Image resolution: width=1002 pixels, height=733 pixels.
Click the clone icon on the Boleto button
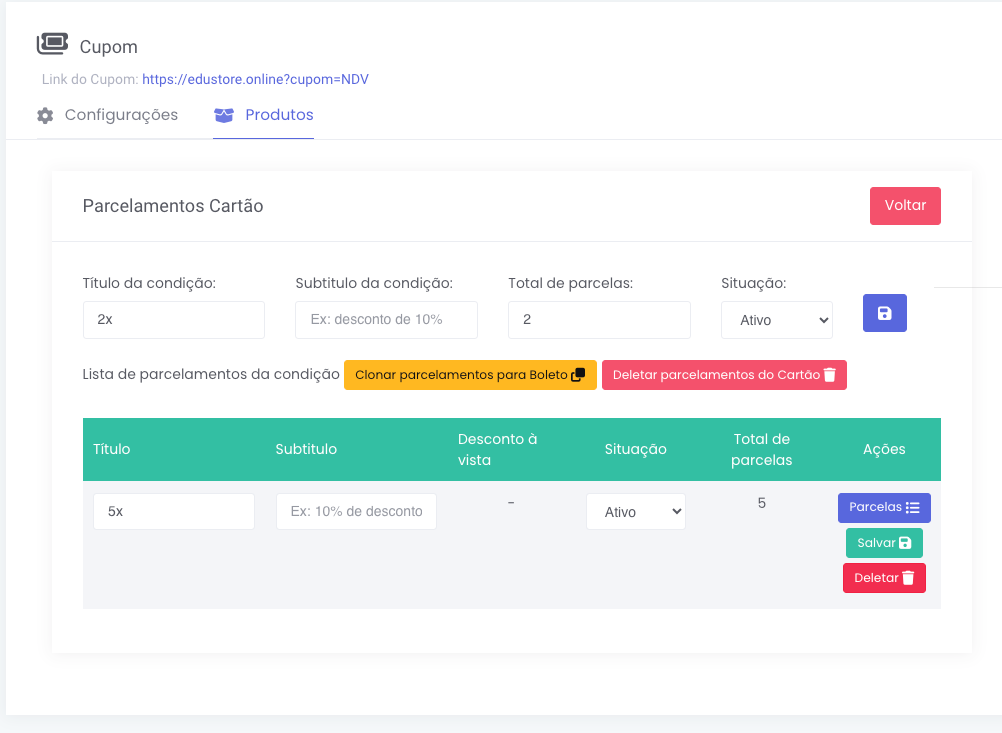coord(578,375)
